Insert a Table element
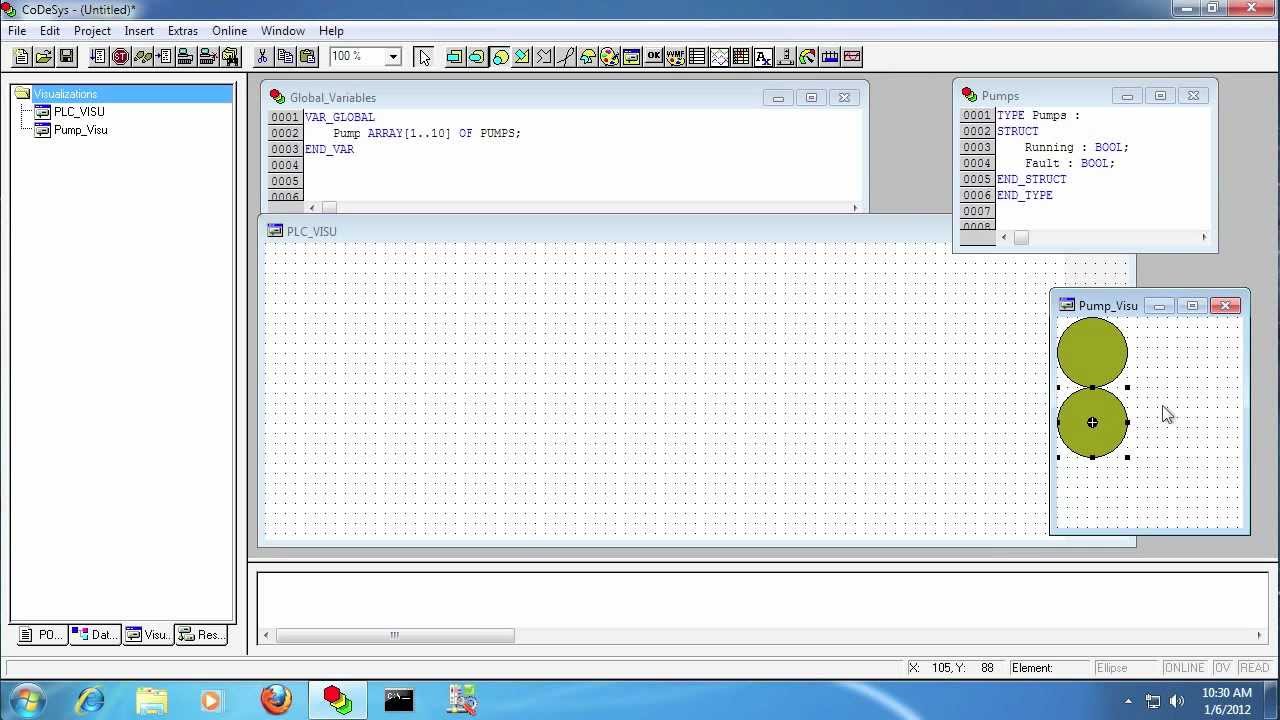Viewport: 1280px width, 720px height. point(697,57)
